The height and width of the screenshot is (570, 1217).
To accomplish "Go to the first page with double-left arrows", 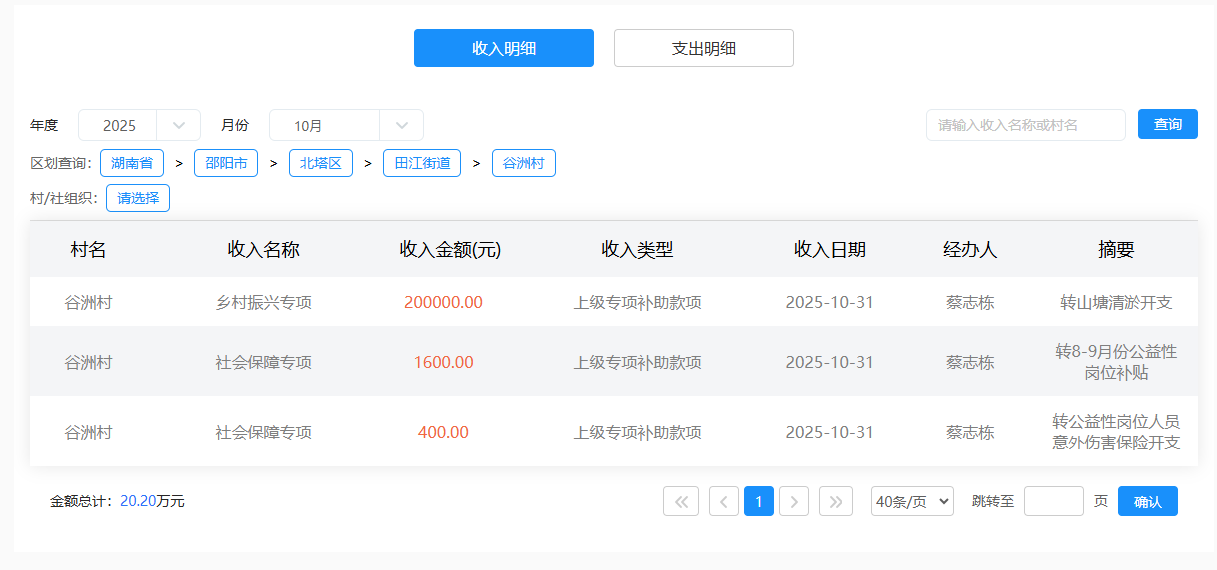I will coord(681,501).
